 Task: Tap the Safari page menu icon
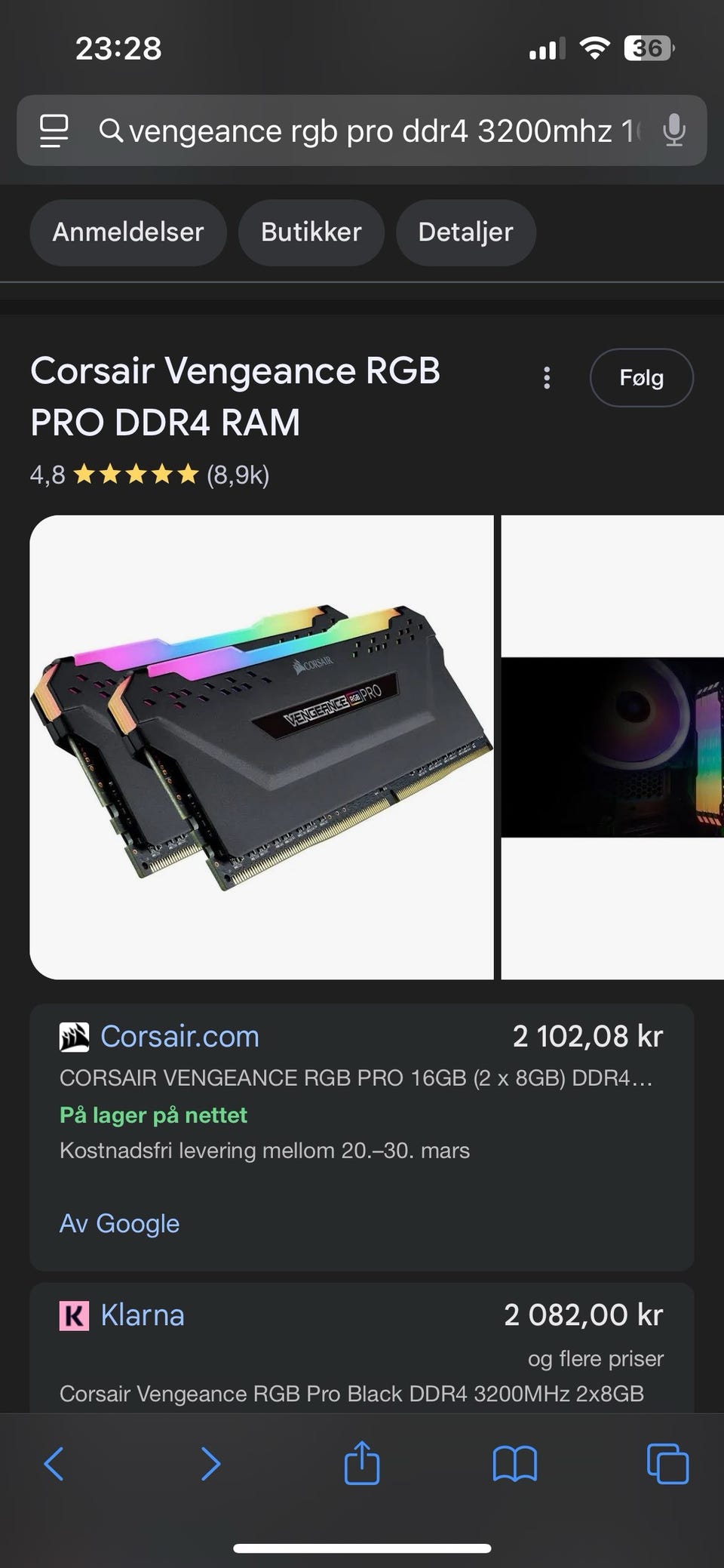click(54, 131)
